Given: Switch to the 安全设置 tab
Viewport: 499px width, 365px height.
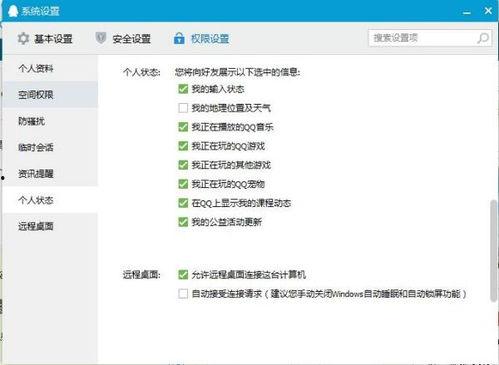Looking at the screenshot, I should point(123,39).
